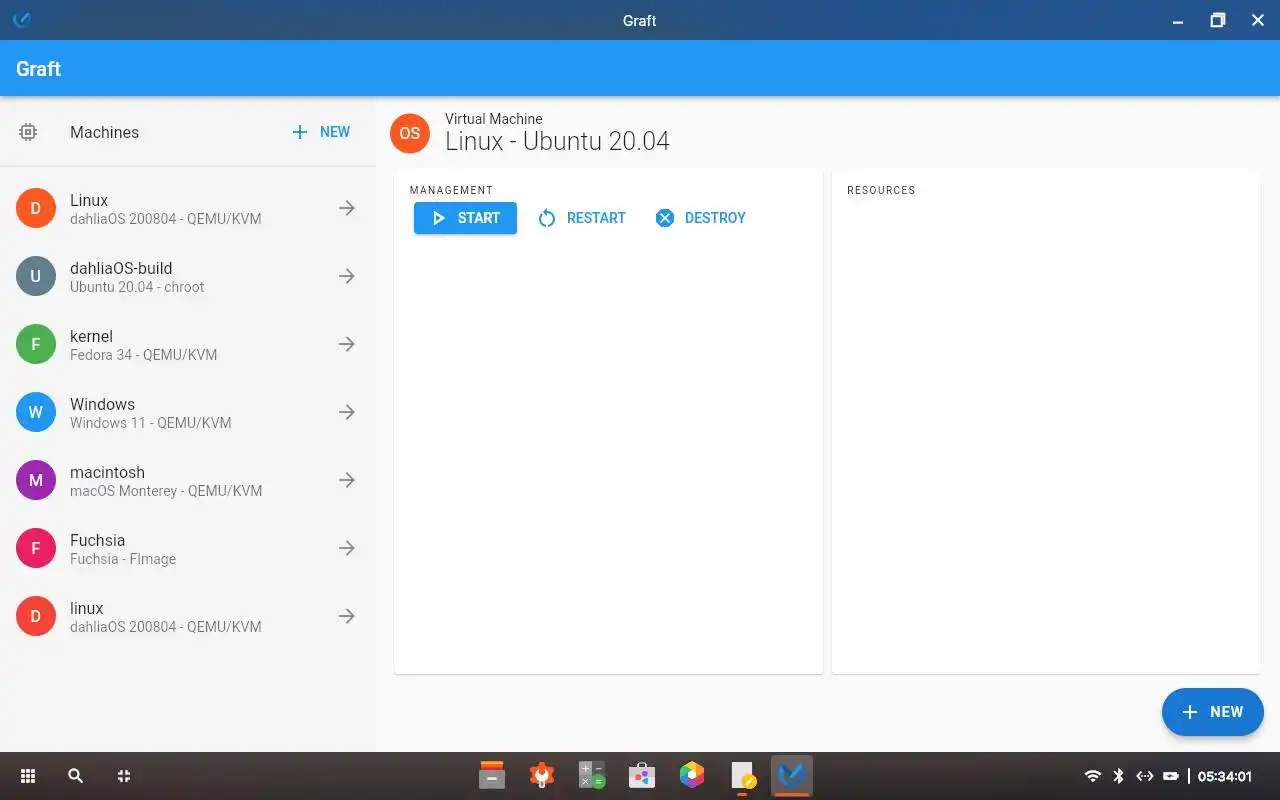Open the shopping bag store app in taskbar
This screenshot has height=800, width=1280.
(x=642, y=775)
